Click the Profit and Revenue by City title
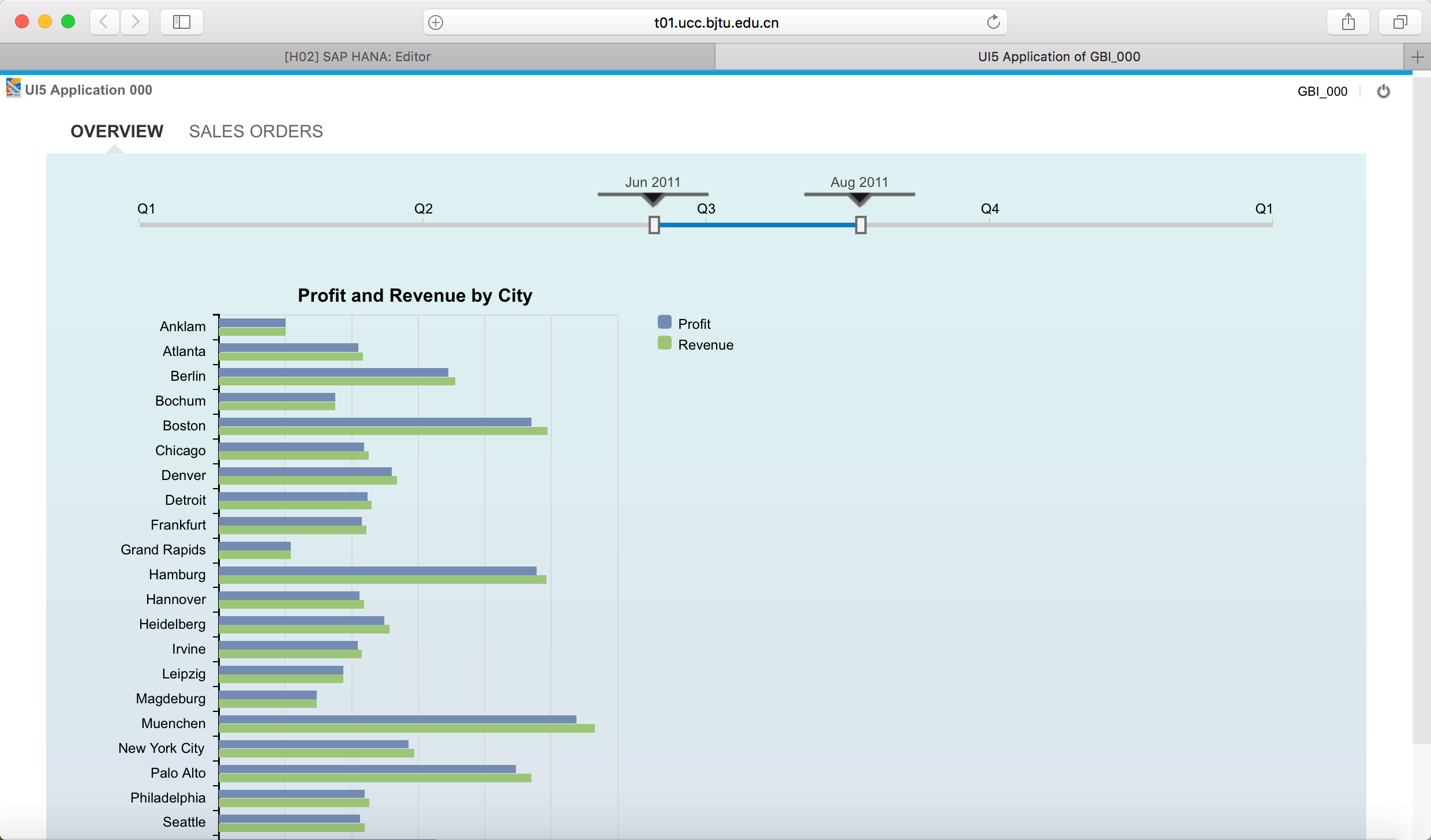 (x=415, y=295)
